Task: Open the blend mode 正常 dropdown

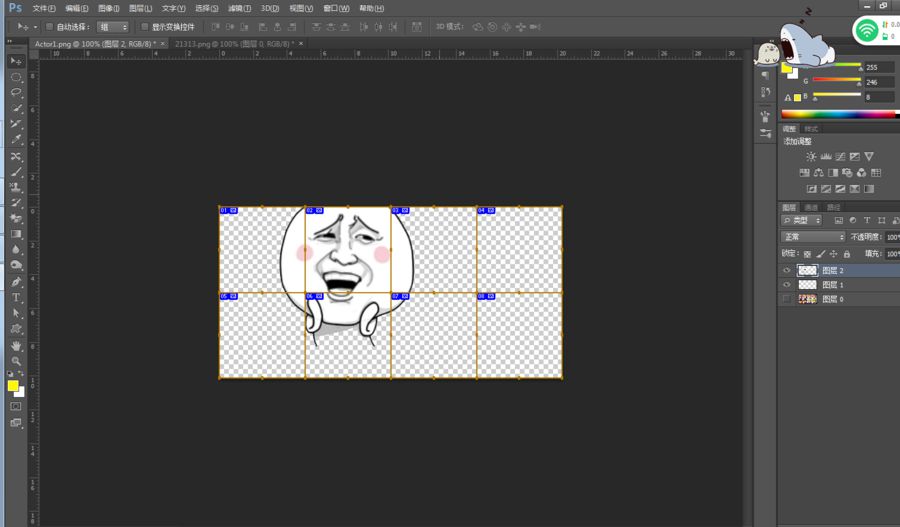Action: pyautogui.click(x=813, y=237)
